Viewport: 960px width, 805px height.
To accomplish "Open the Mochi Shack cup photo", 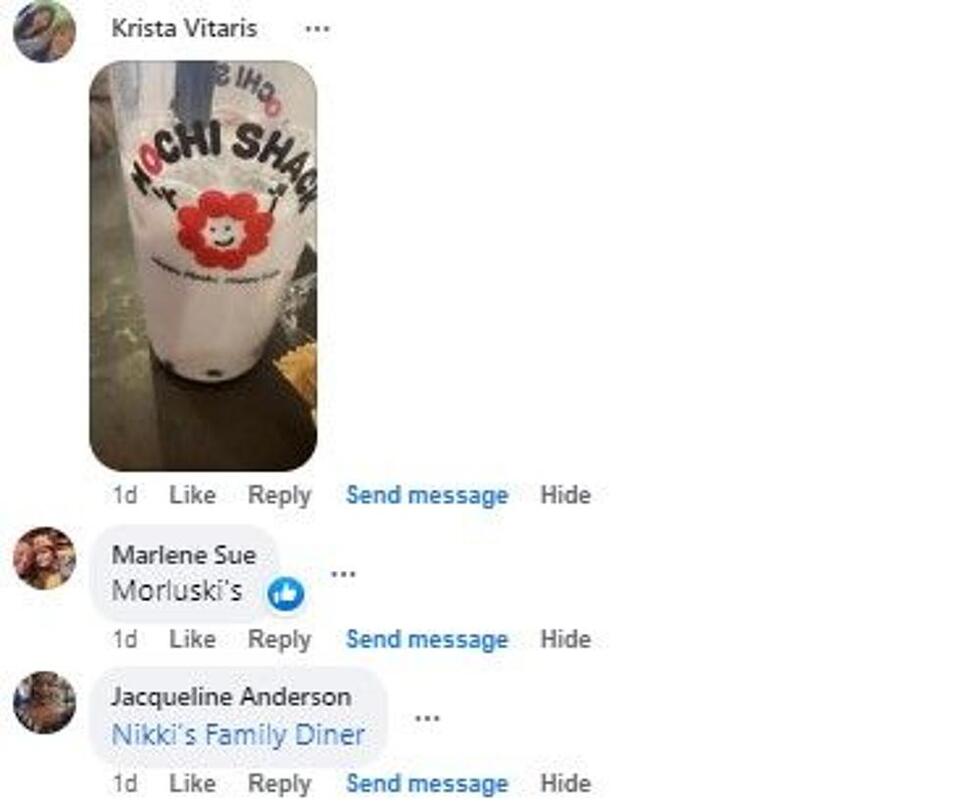I will pyautogui.click(x=203, y=265).
